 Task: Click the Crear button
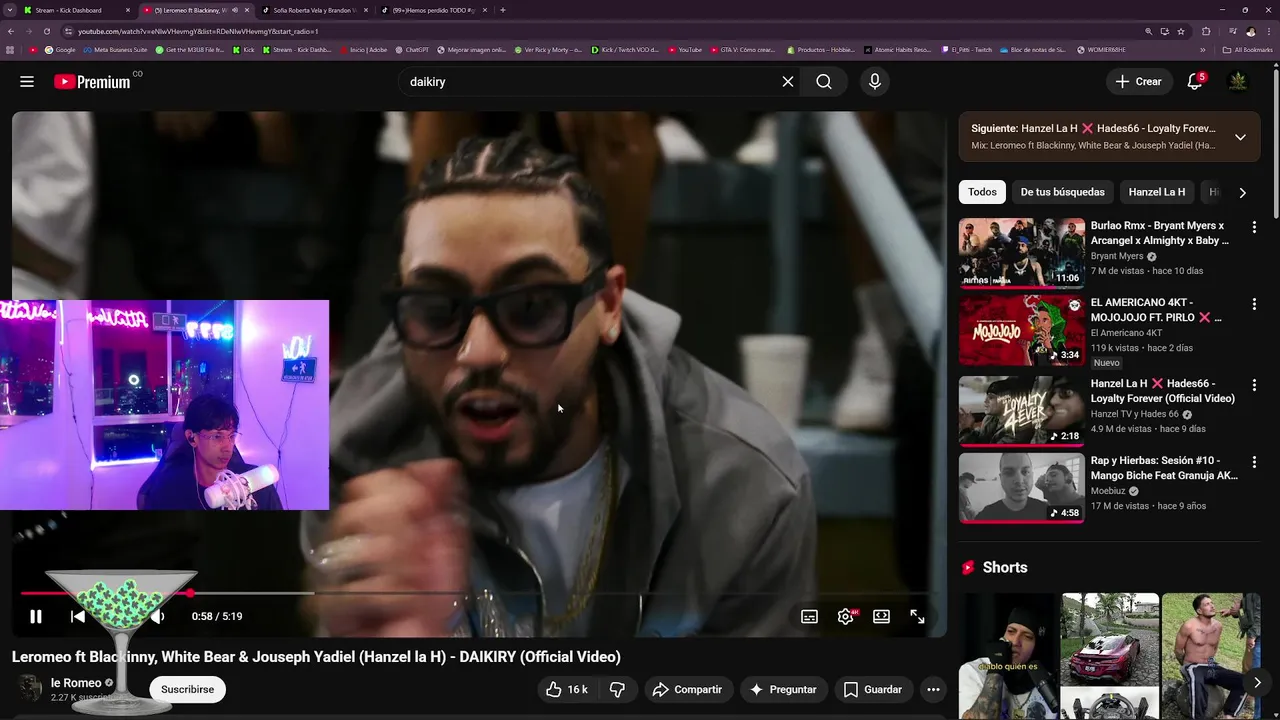click(1139, 82)
